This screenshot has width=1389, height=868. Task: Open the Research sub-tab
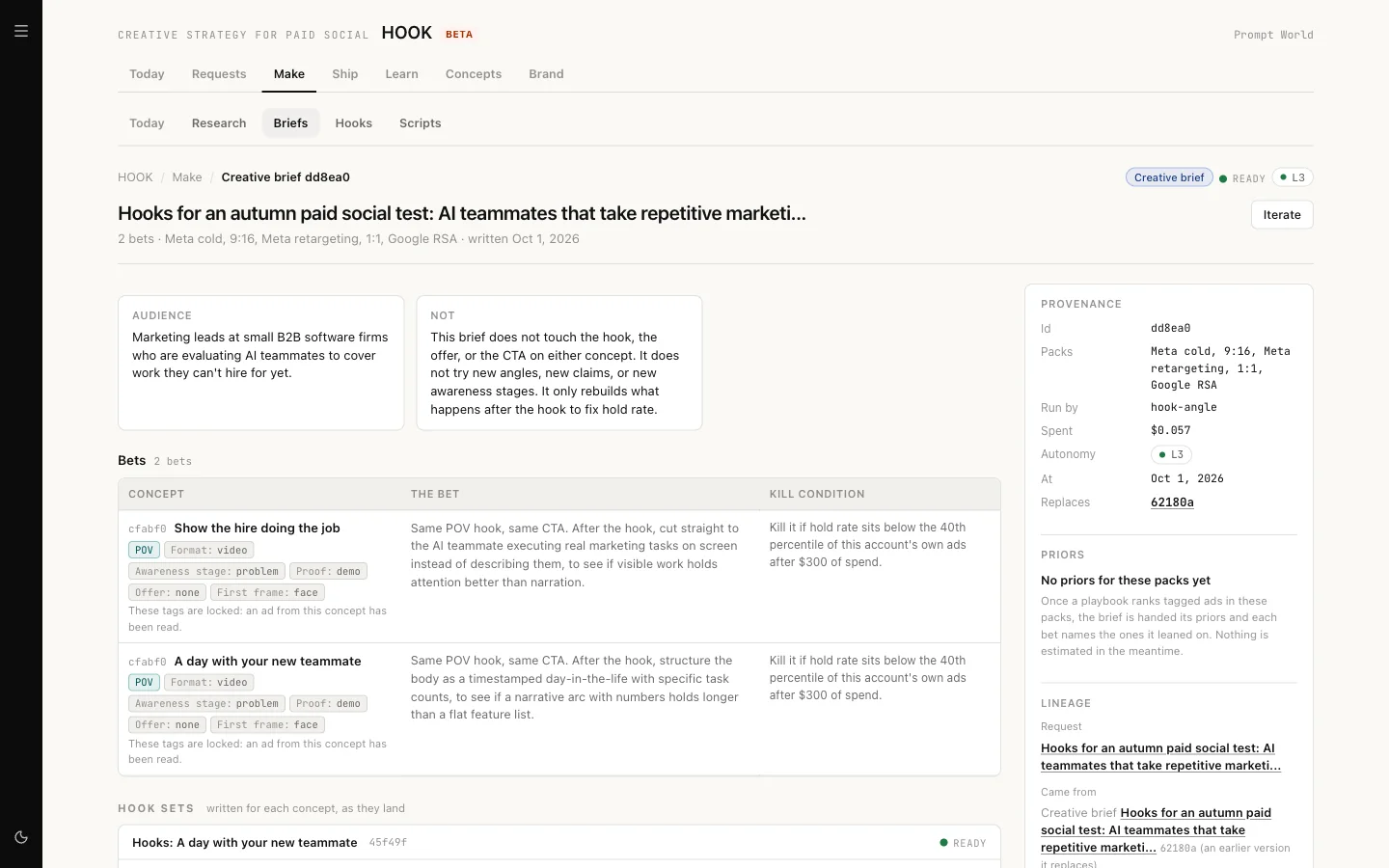[x=219, y=123]
